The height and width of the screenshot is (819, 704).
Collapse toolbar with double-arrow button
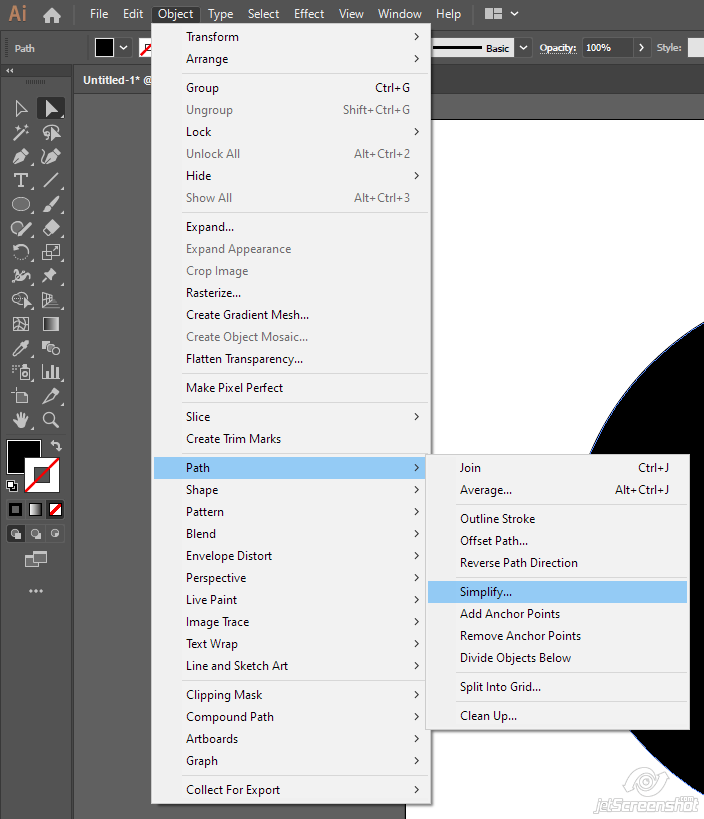(x=9, y=71)
